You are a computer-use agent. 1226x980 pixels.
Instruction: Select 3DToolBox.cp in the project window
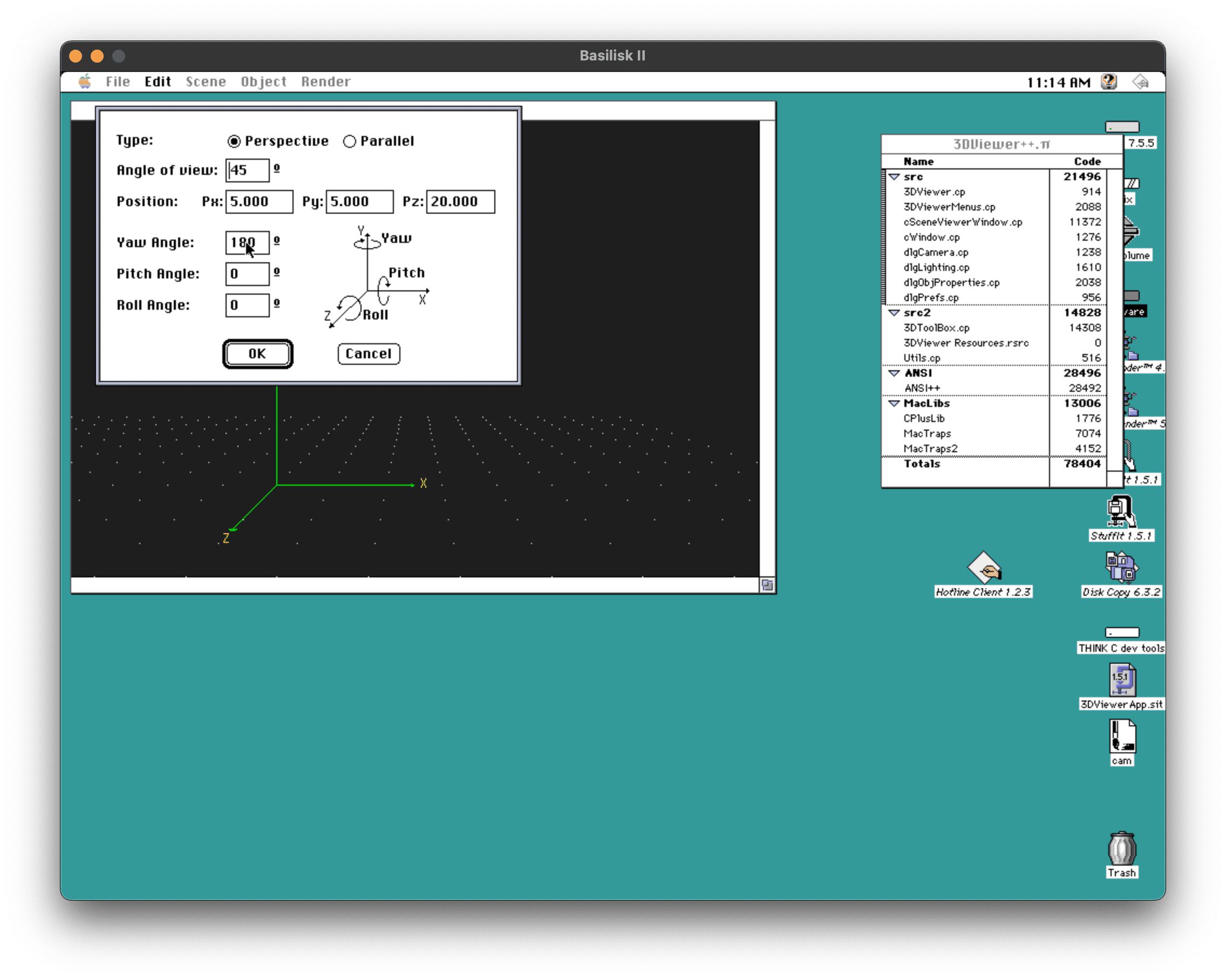[994, 328]
